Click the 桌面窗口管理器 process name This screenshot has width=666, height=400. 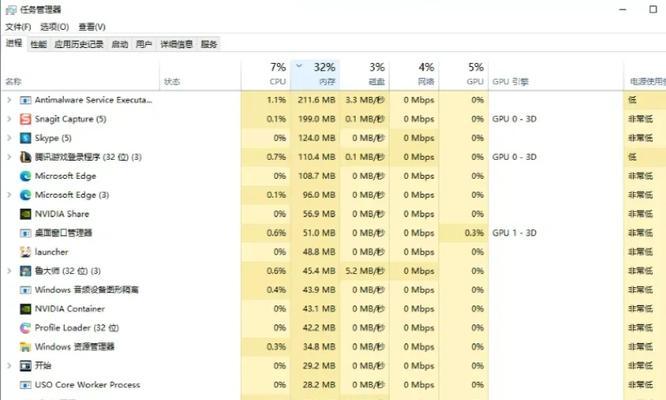(x=63, y=233)
